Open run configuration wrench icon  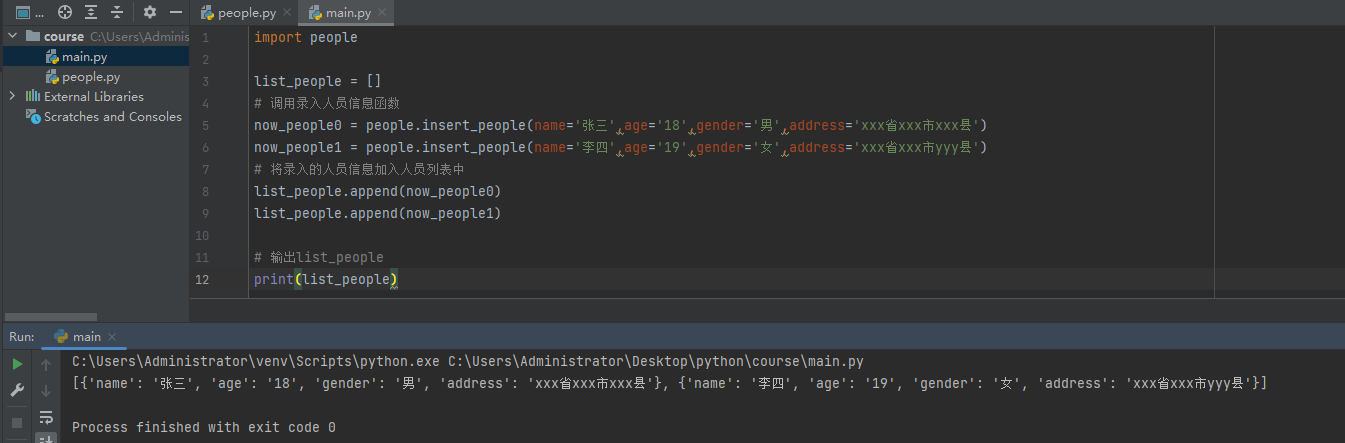coord(17,391)
